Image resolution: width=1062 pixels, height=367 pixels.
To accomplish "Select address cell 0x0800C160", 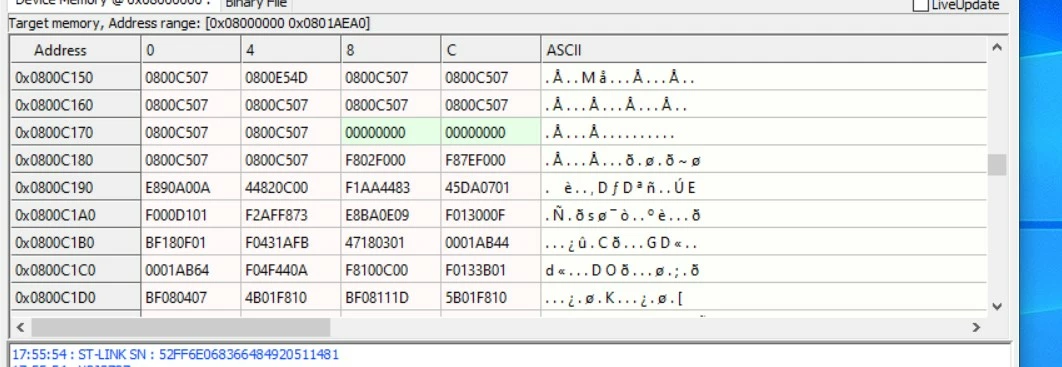I will pos(75,106).
